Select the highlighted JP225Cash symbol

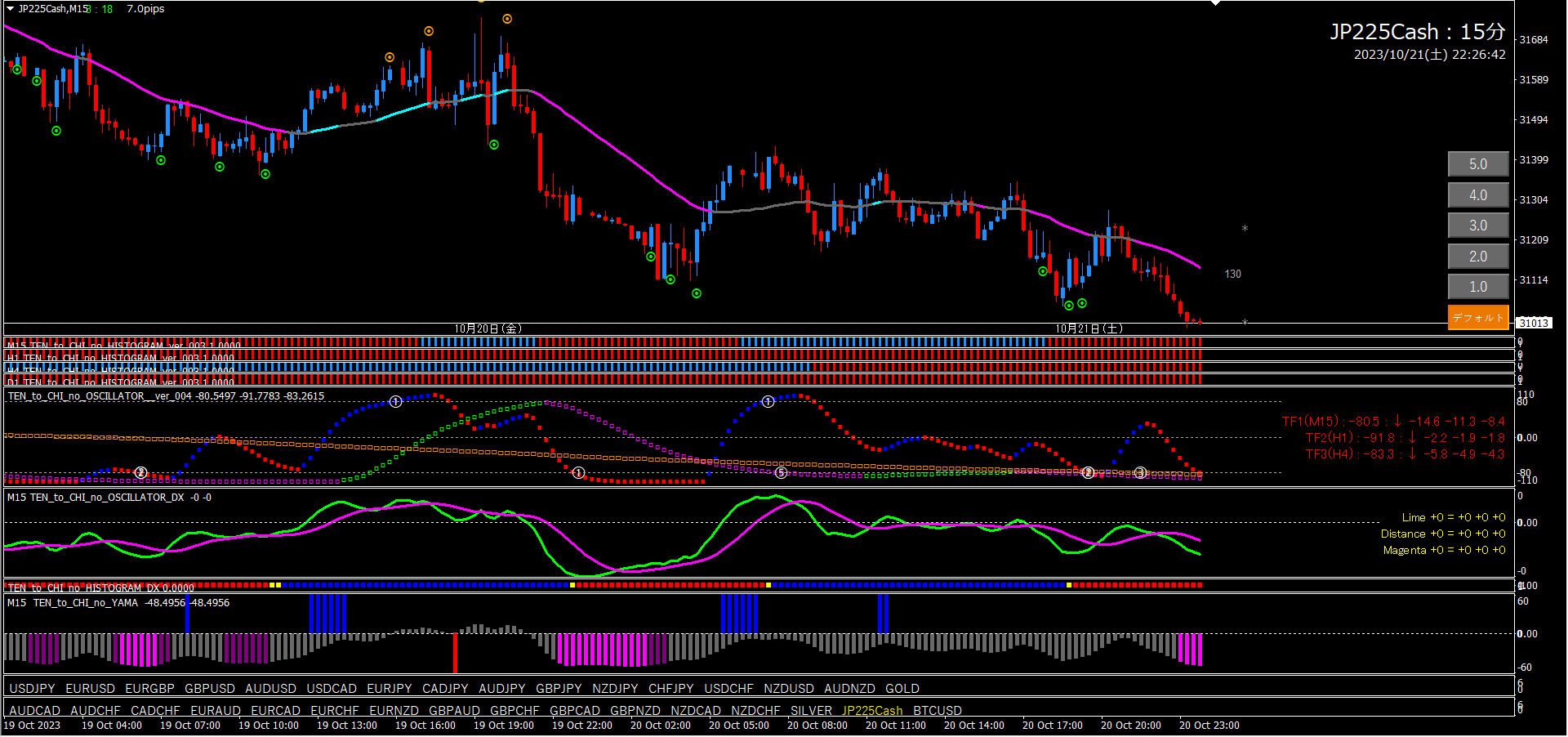(x=872, y=711)
